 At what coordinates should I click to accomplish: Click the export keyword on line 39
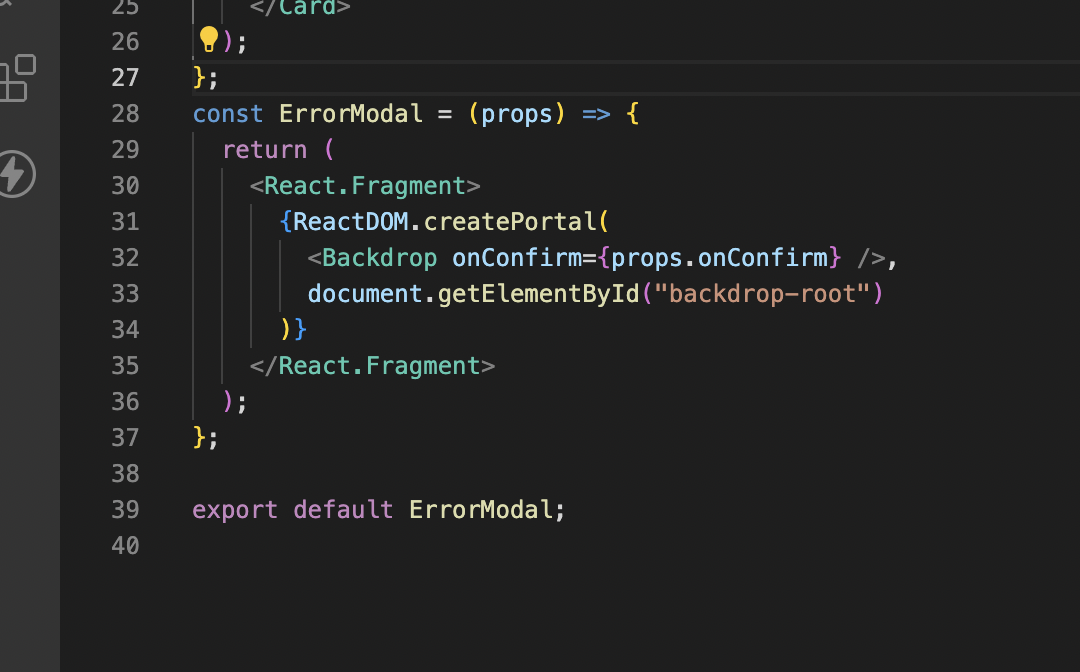pyautogui.click(x=235, y=510)
